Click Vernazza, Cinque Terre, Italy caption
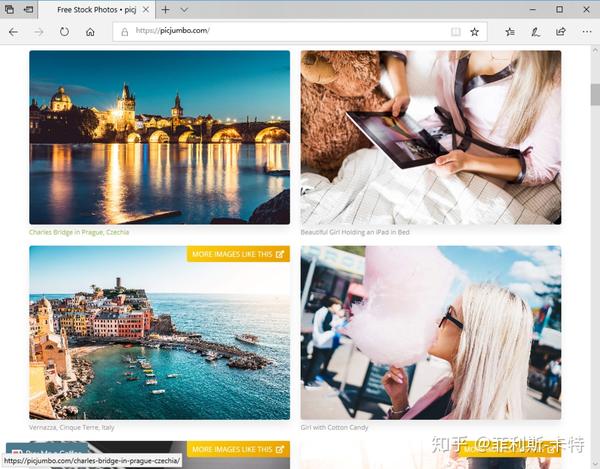This screenshot has height=469, width=600. pyautogui.click(x=72, y=427)
